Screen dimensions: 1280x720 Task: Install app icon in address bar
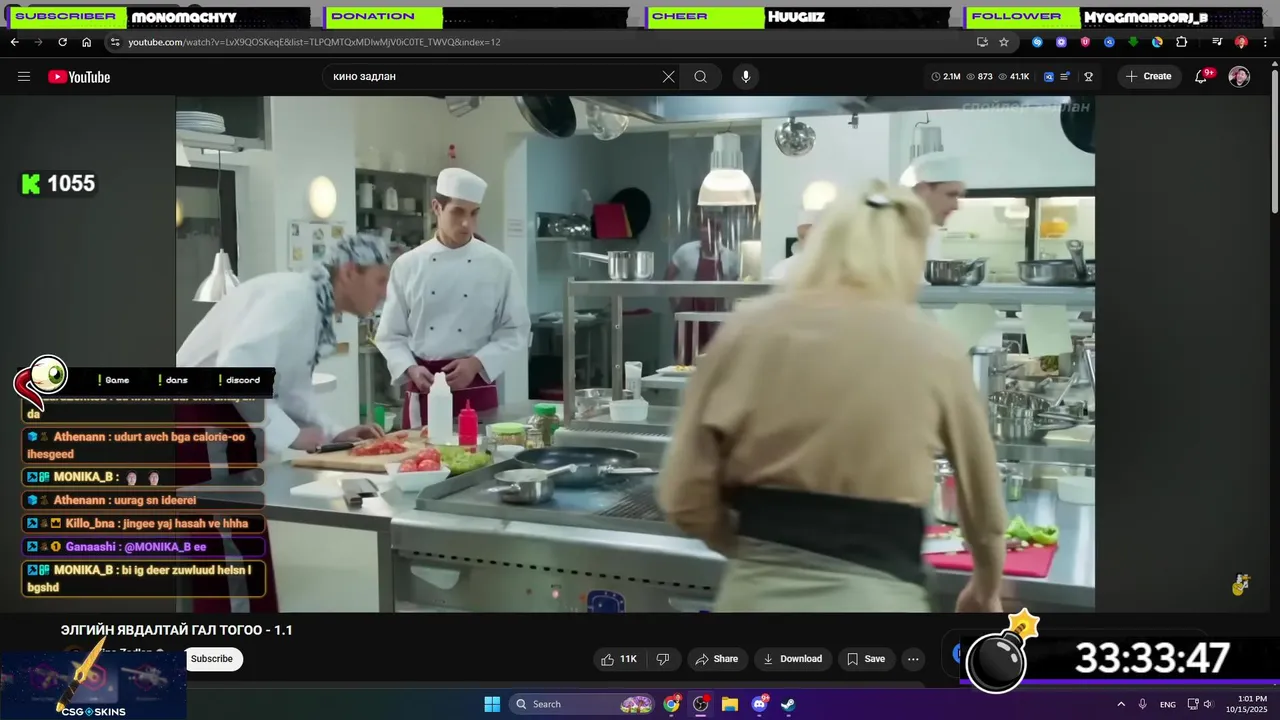982,42
